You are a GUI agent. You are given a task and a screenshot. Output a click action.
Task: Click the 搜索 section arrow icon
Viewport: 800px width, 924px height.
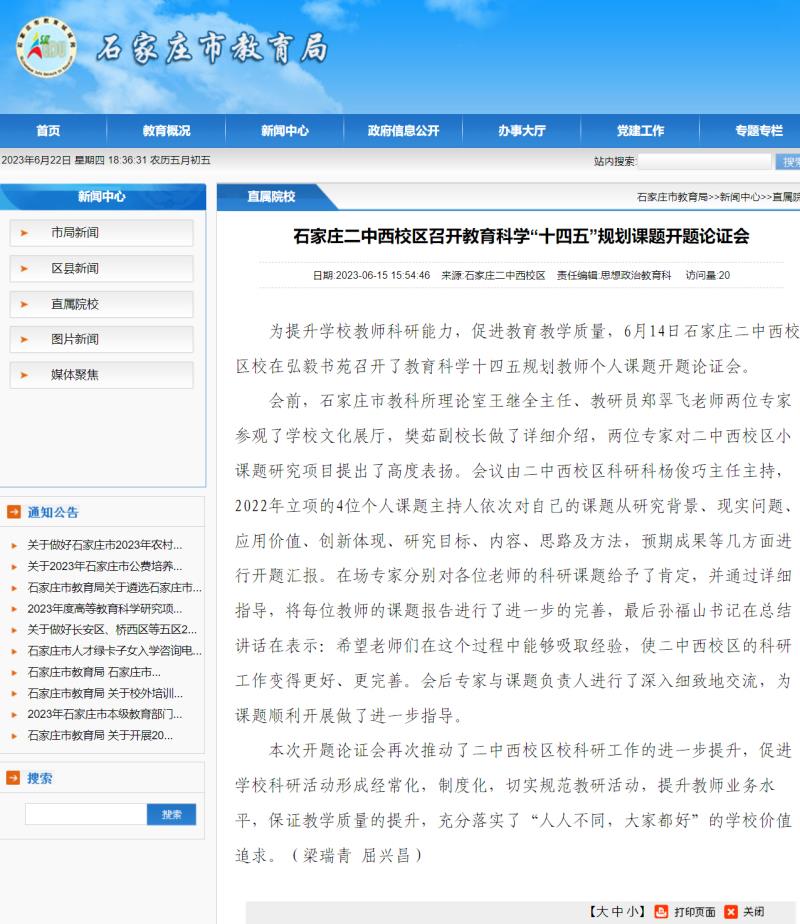14,778
